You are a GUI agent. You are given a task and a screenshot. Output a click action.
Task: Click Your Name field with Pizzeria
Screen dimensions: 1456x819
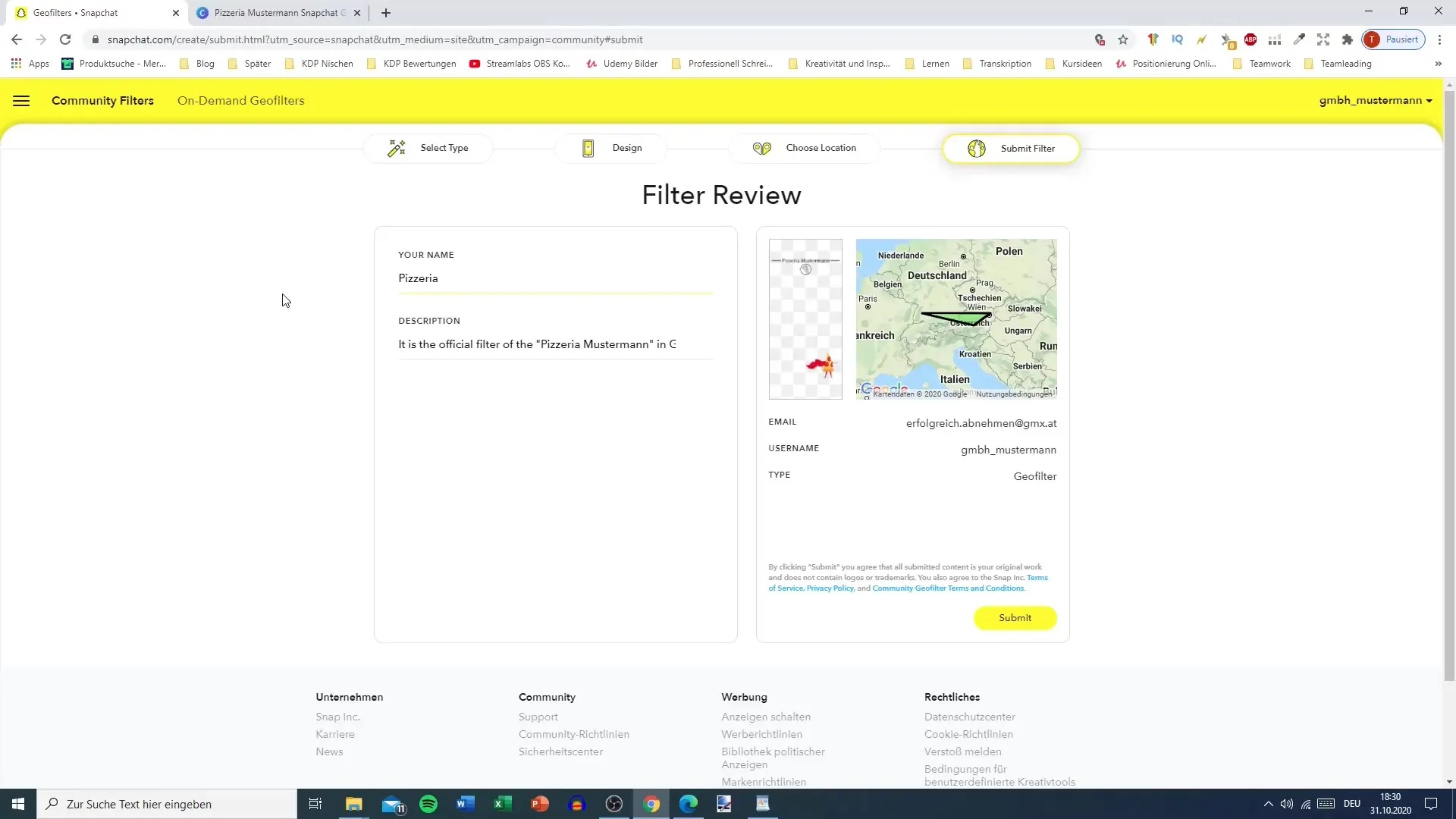pyautogui.click(x=555, y=278)
